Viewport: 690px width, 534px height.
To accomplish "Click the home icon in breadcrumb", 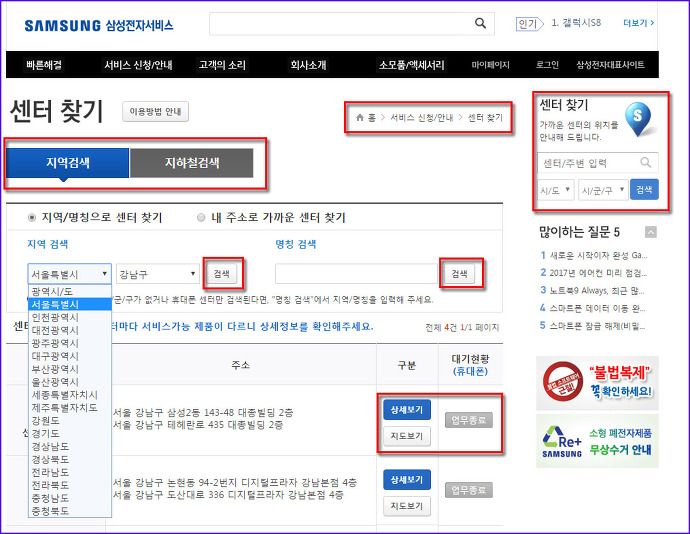I will click(x=360, y=118).
